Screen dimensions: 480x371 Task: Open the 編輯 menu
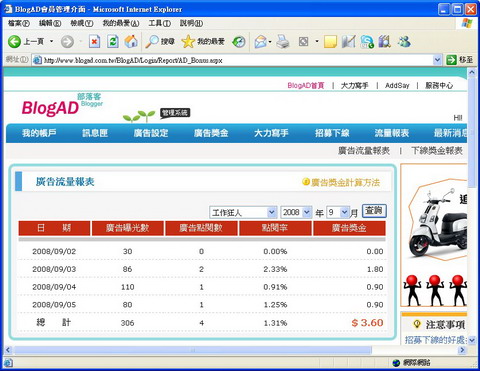tap(50, 23)
